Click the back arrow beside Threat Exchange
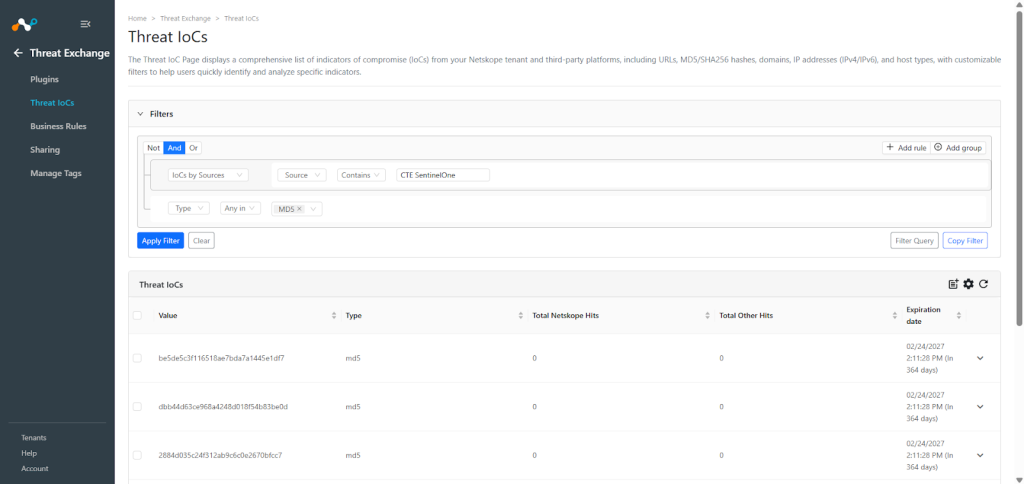 [x=18, y=53]
